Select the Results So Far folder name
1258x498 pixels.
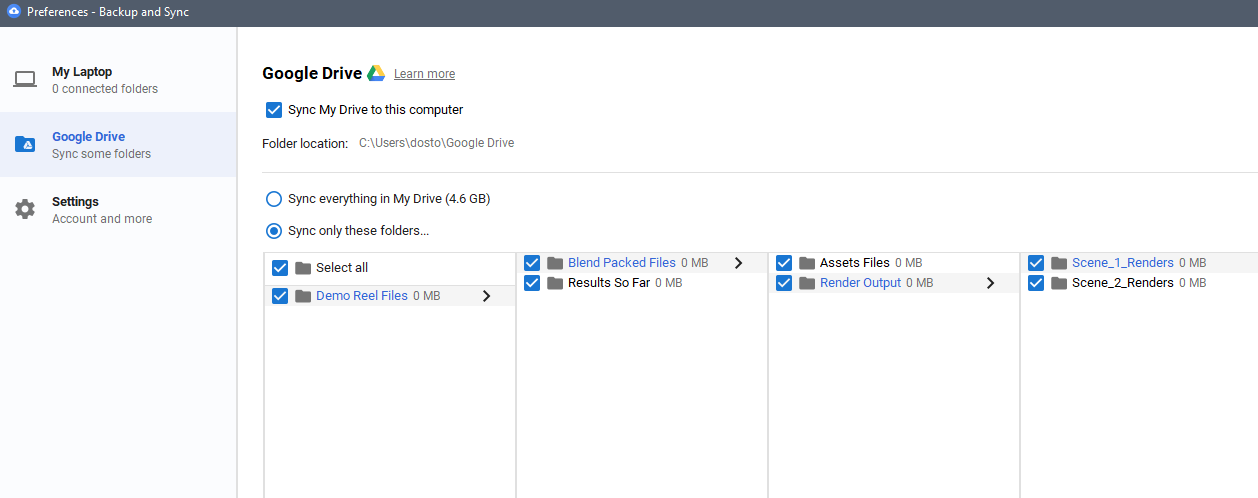point(609,283)
